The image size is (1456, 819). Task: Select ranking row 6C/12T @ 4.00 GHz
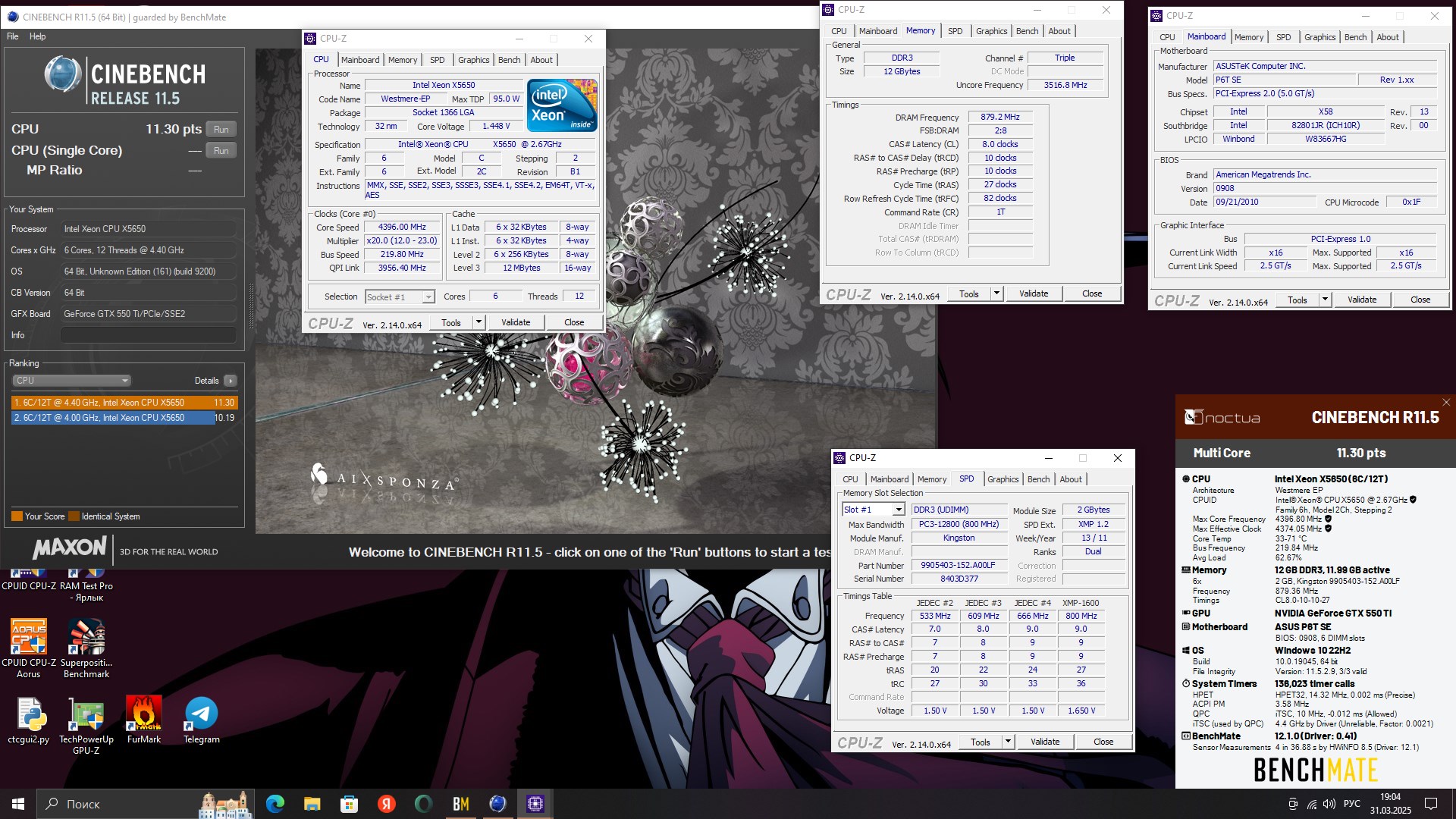[124, 418]
